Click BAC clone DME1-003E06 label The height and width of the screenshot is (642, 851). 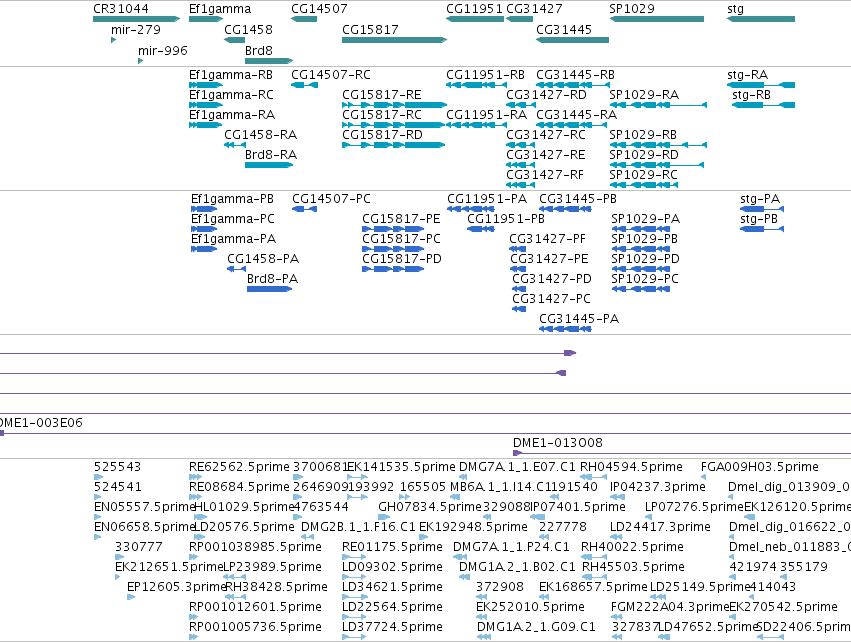pos(41,422)
